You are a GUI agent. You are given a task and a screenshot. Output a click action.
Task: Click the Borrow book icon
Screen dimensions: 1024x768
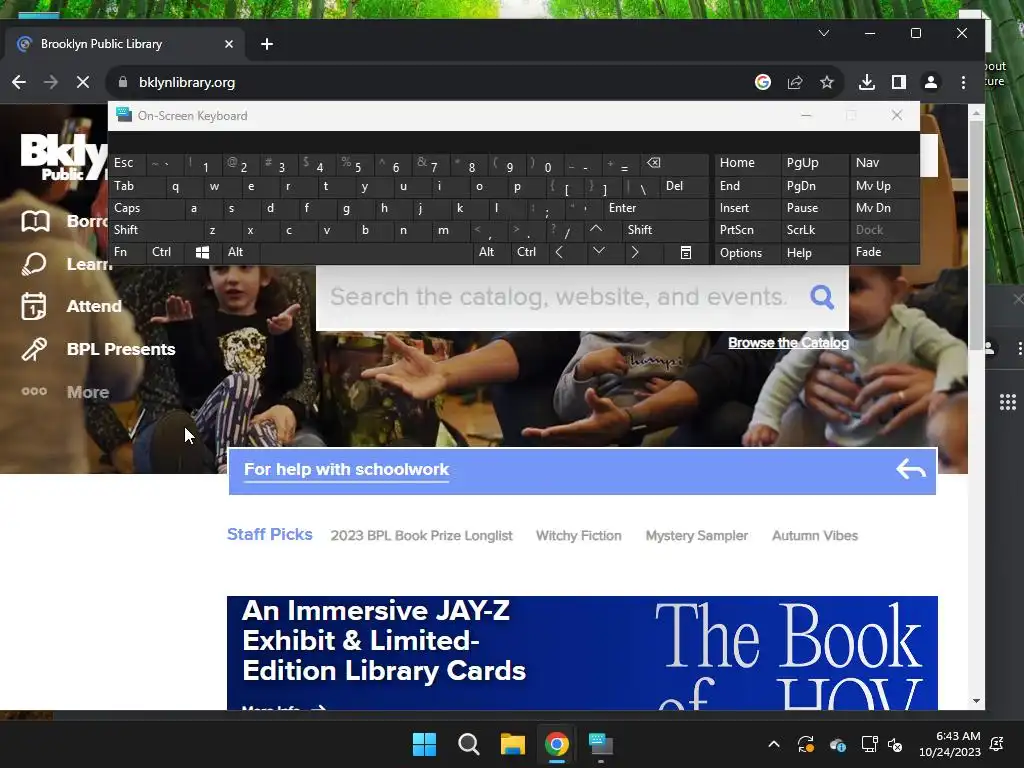point(35,221)
